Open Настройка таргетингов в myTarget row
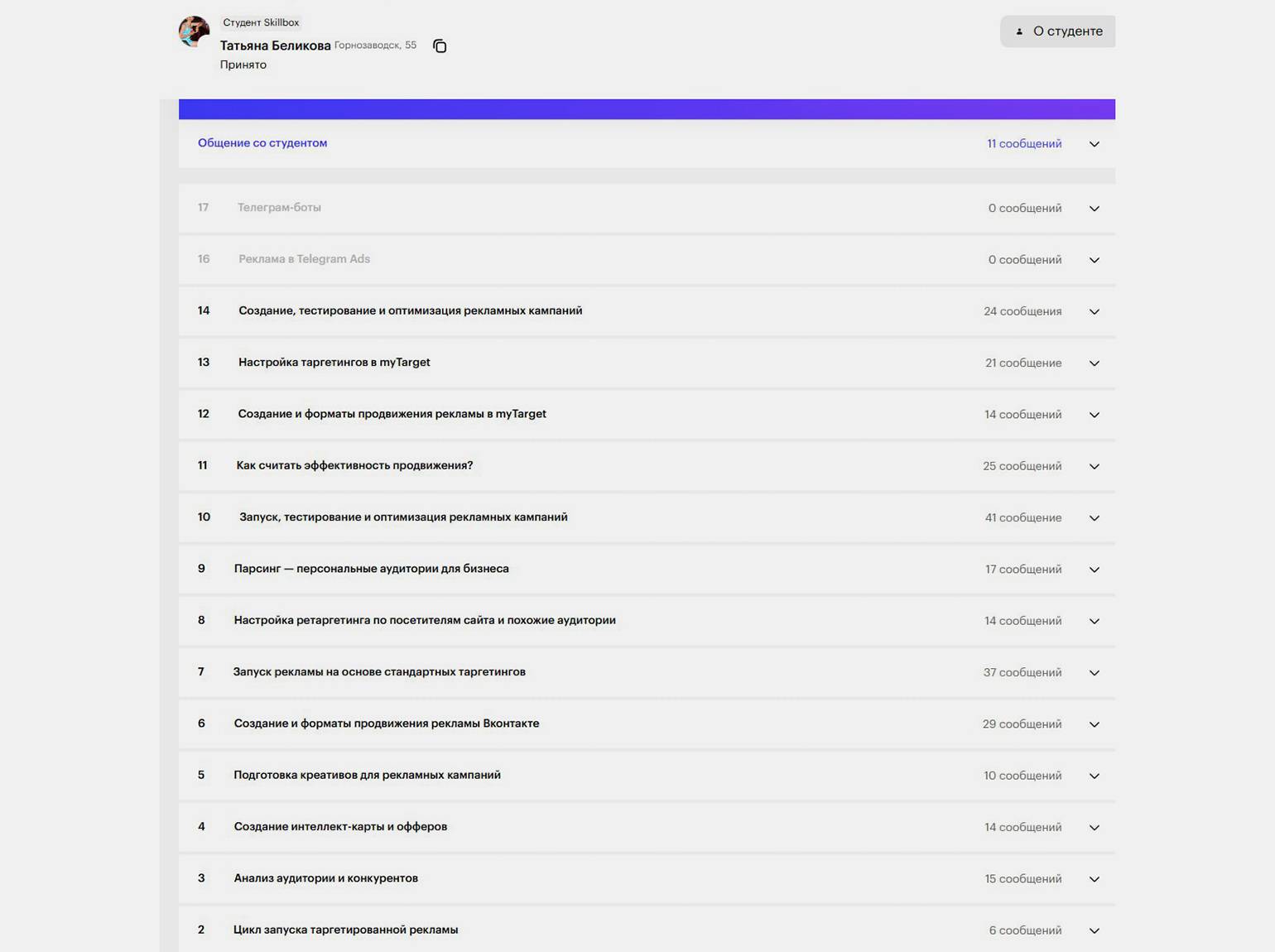This screenshot has width=1275, height=952. pyautogui.click(x=647, y=363)
